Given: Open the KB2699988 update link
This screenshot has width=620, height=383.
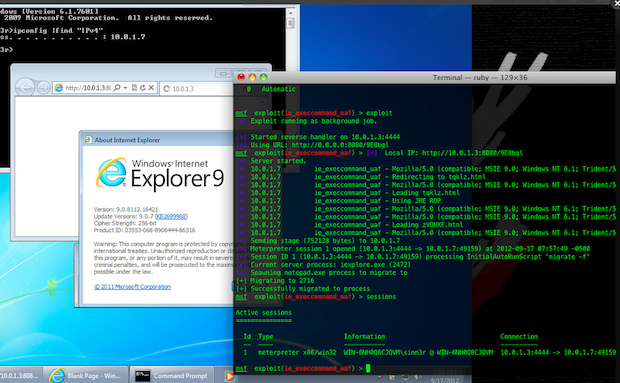Looking at the screenshot, I should point(171,216).
